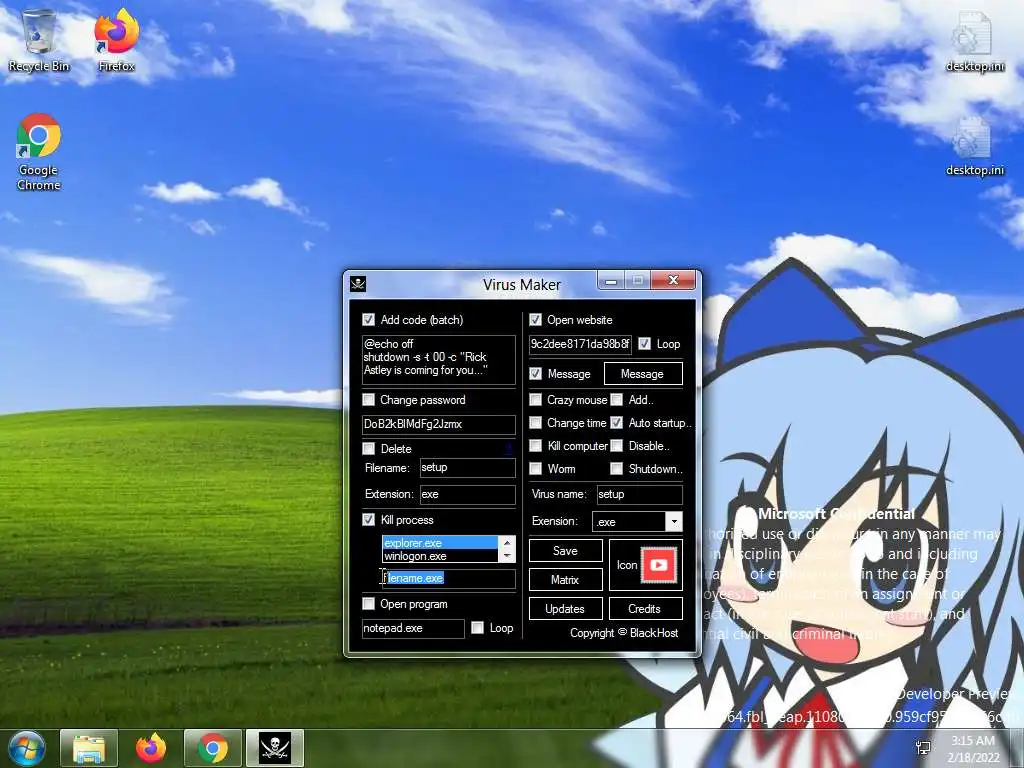Toggle the Message checkbox
The height and width of the screenshot is (768, 1024).
[536, 374]
